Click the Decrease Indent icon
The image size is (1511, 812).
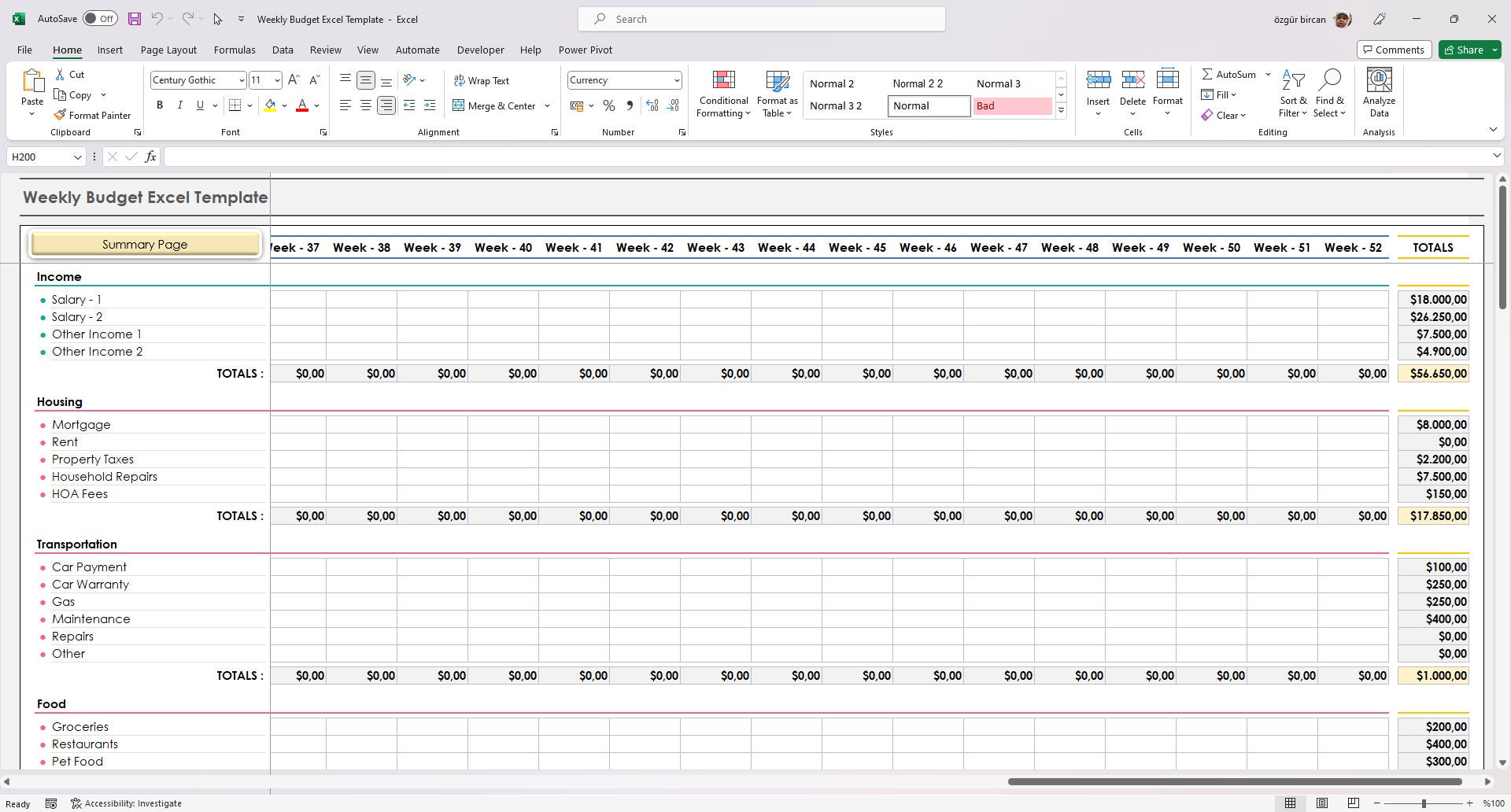point(408,105)
